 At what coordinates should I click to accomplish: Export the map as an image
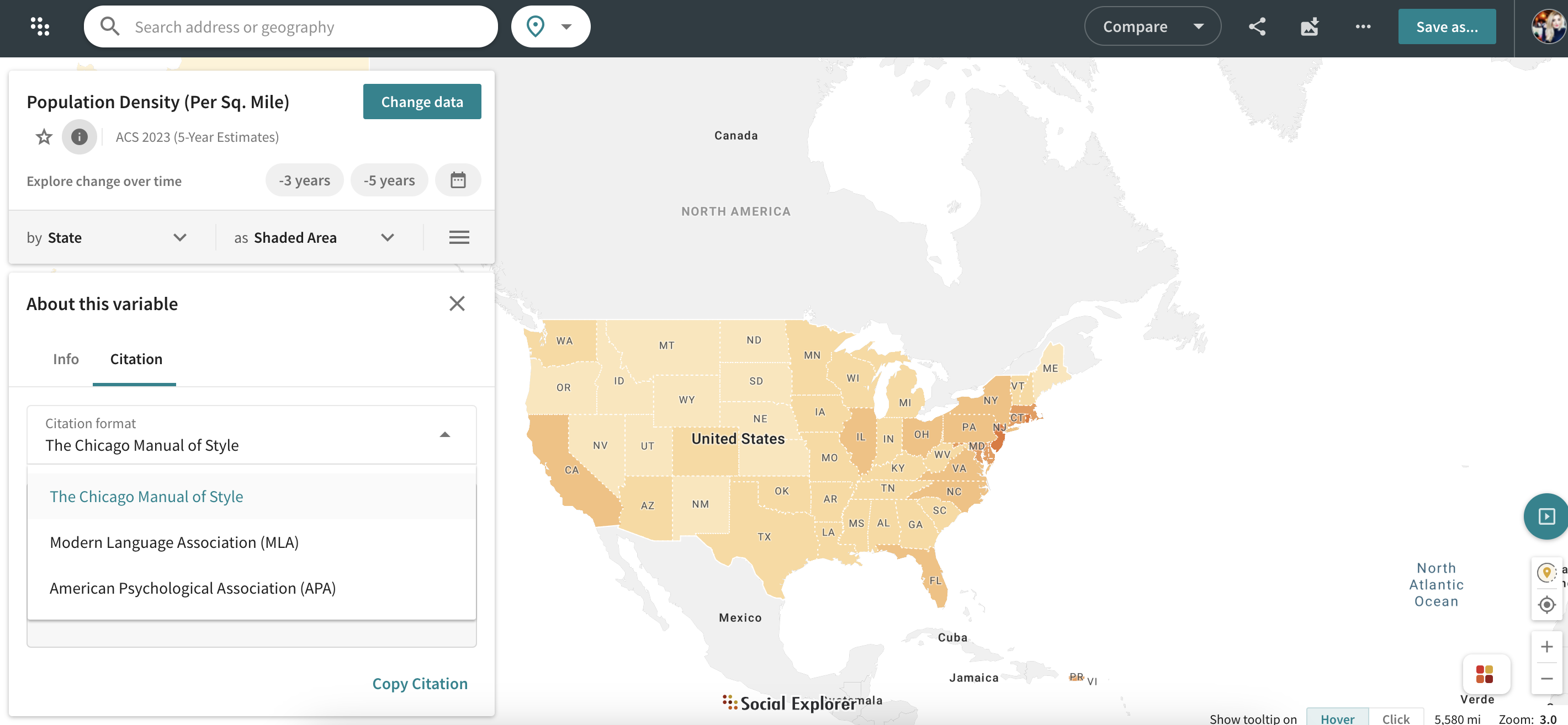pos(1310,26)
